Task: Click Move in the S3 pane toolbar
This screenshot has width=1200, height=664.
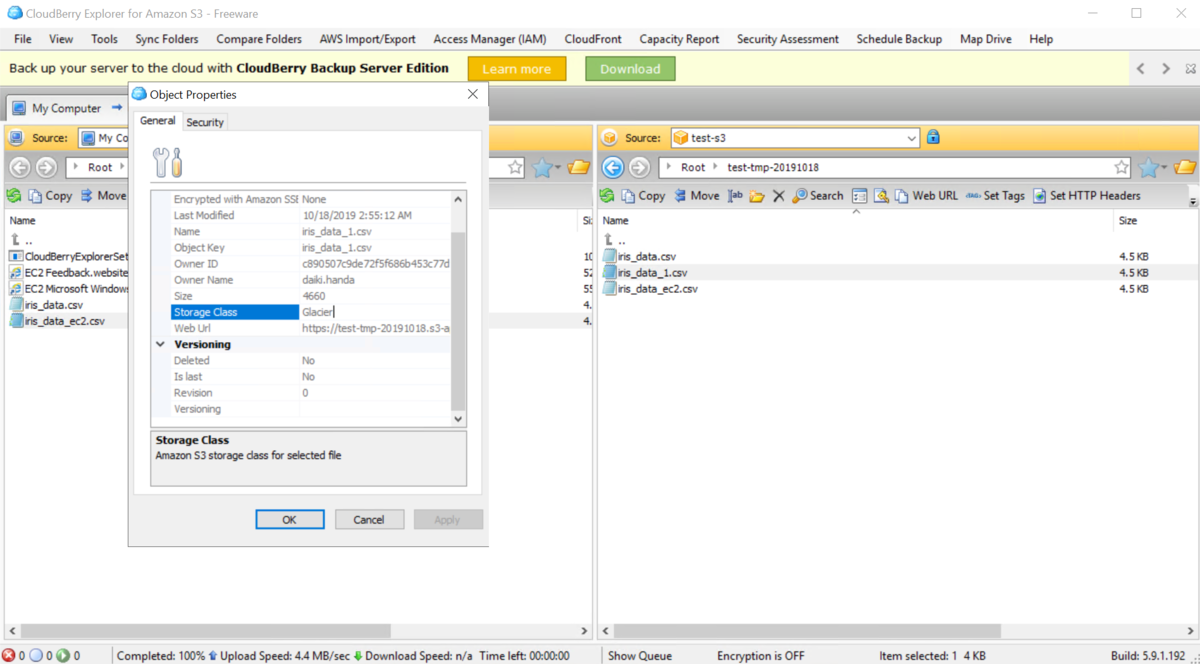Action: [696, 196]
